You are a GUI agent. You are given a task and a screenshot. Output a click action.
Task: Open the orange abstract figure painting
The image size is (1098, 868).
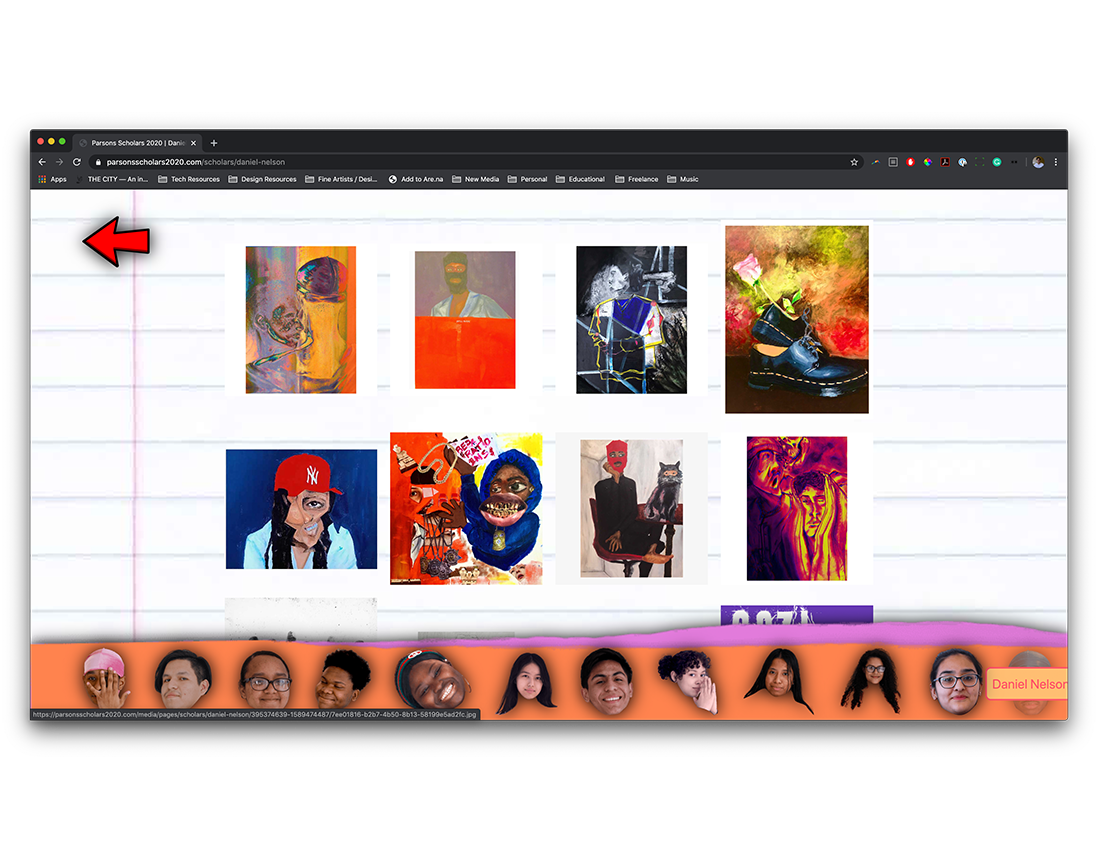click(x=300, y=319)
